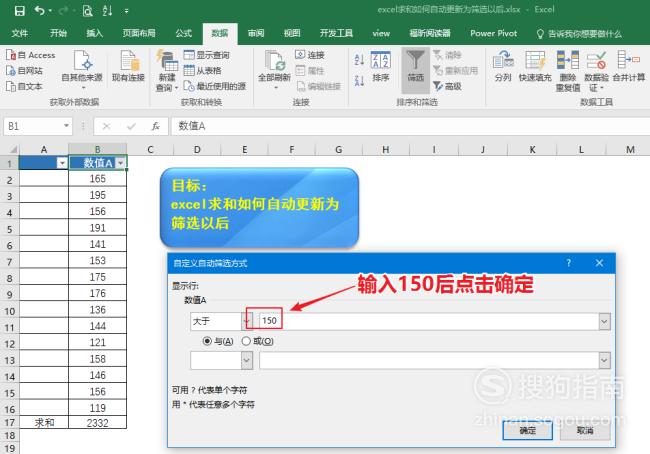Import data From Web (自网站)
The height and width of the screenshot is (454, 650).
[x=25, y=70]
